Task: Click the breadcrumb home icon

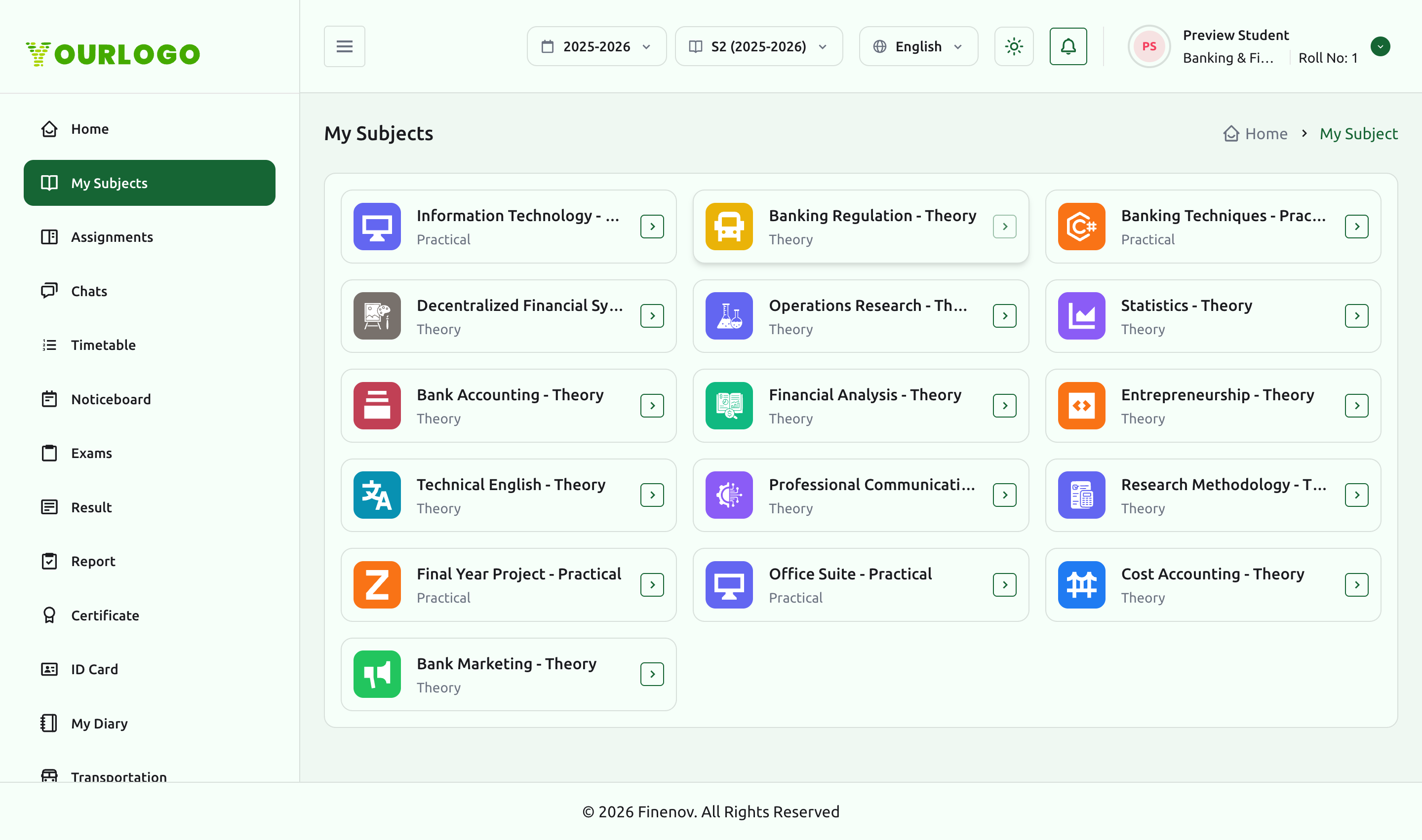Action: pyautogui.click(x=1231, y=134)
